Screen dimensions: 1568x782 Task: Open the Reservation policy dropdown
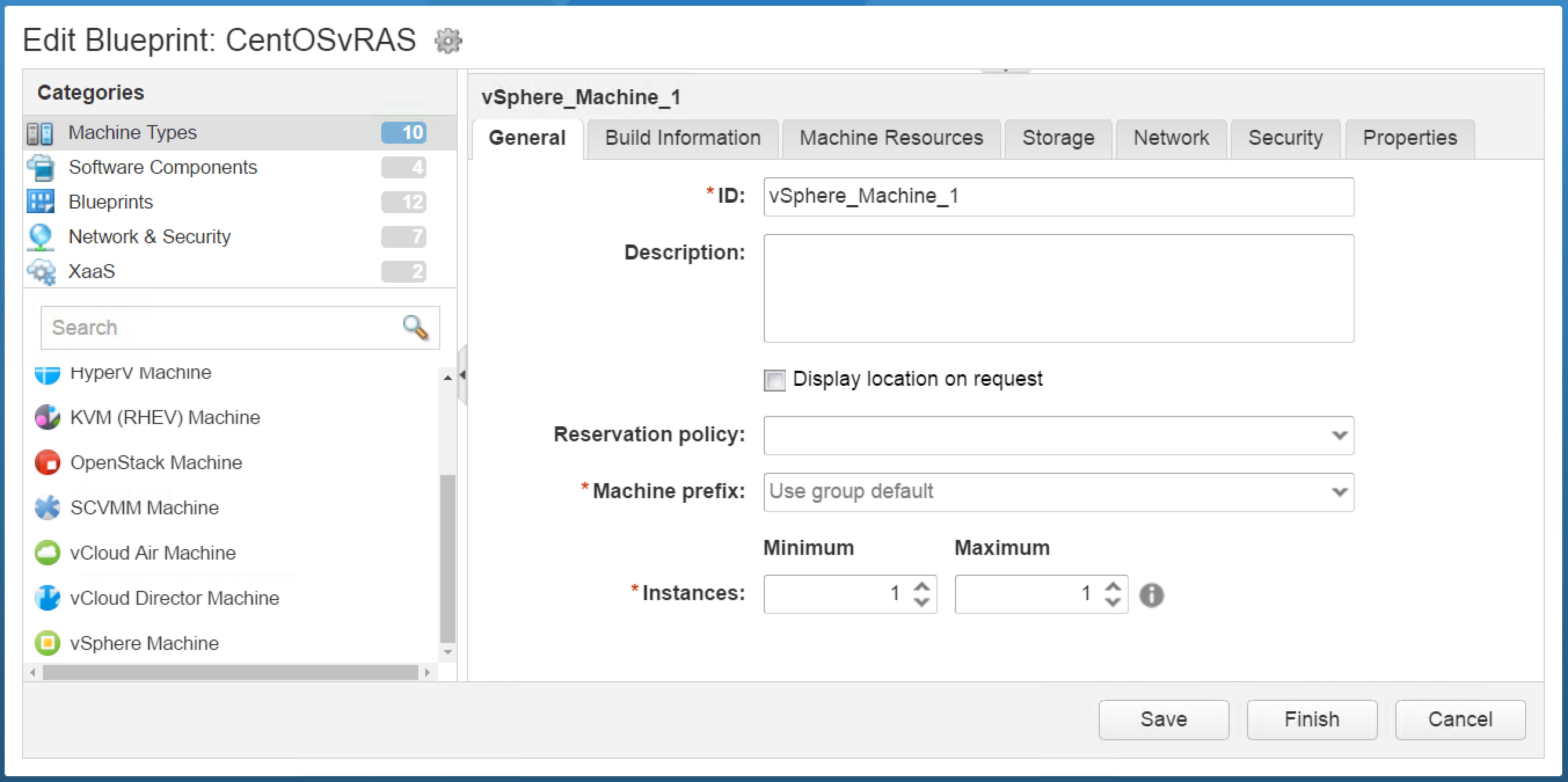coord(1339,435)
